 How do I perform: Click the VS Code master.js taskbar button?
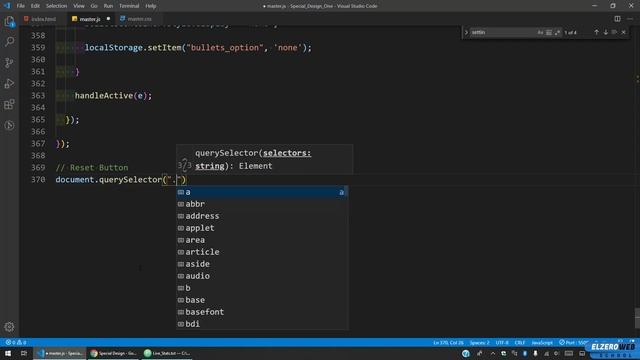tap(60, 353)
